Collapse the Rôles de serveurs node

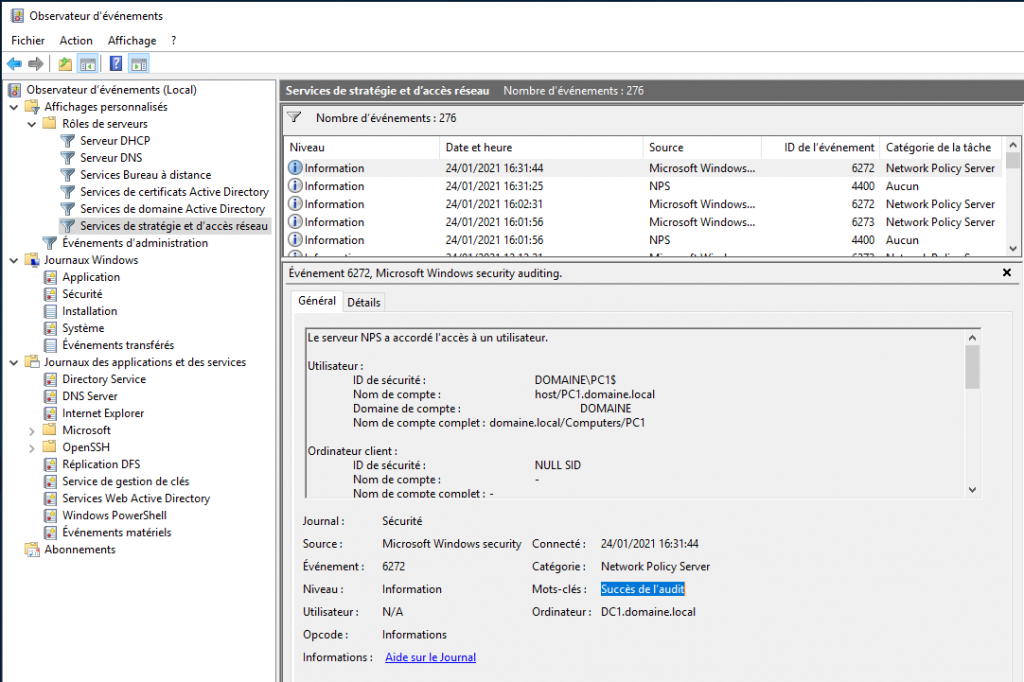coord(31,123)
